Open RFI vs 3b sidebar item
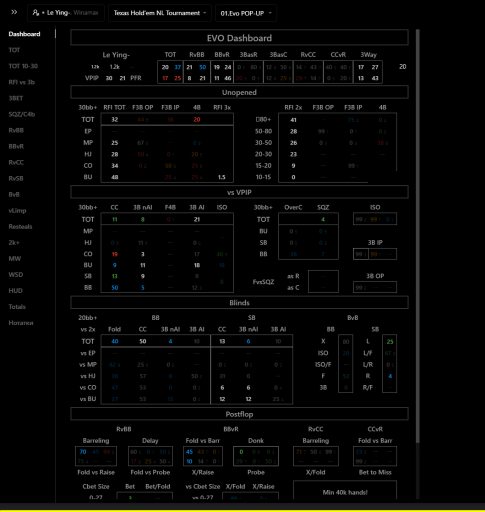 tap(22, 82)
